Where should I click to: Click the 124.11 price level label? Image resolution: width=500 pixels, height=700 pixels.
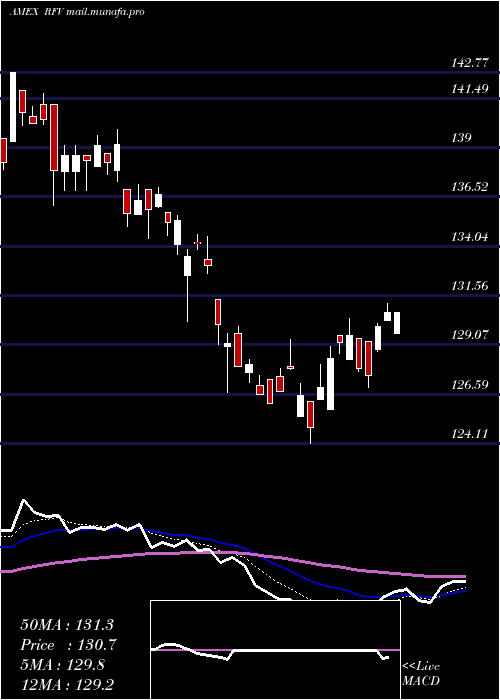click(x=470, y=433)
